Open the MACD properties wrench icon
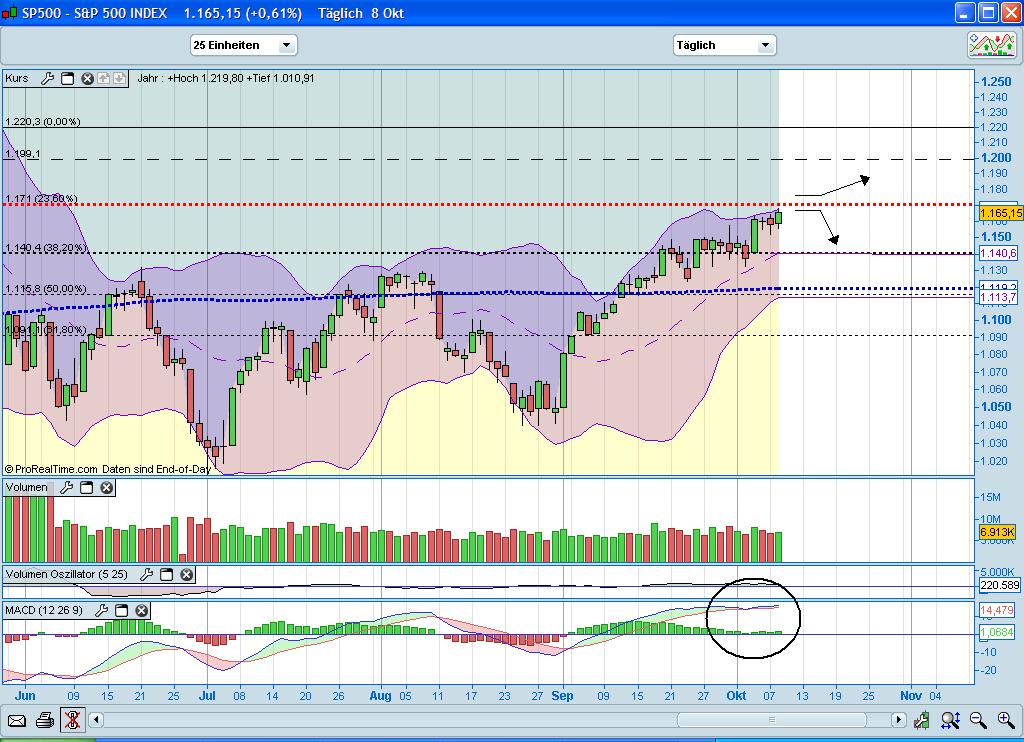The image size is (1024, 742). [x=101, y=610]
